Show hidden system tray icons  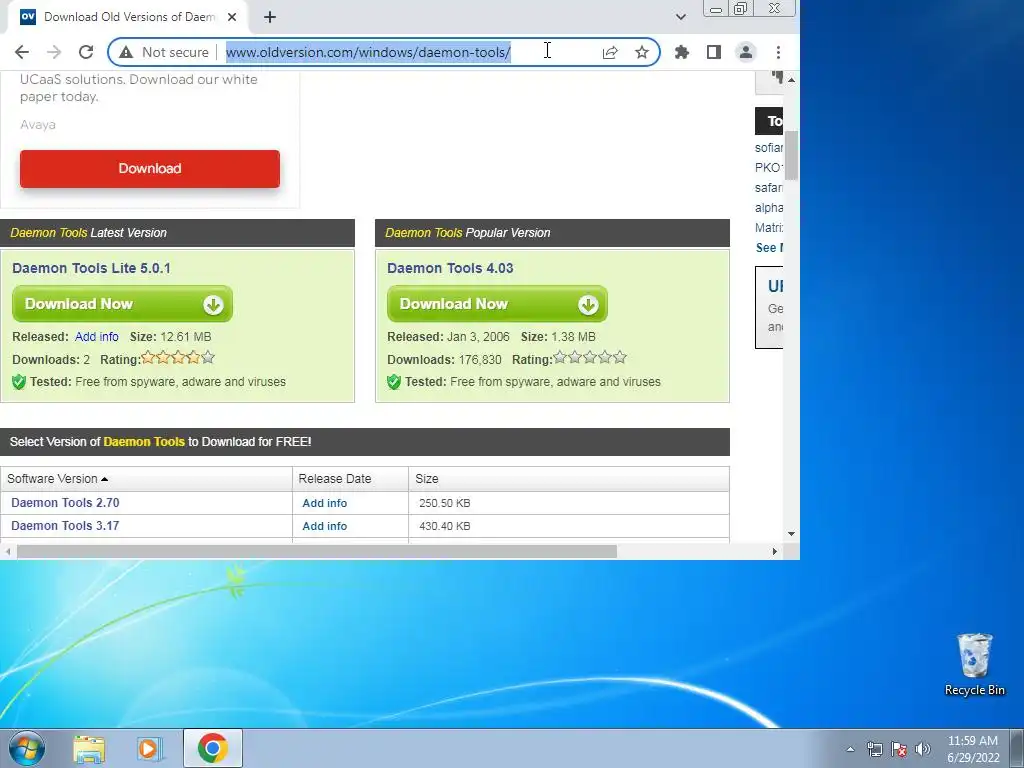coord(850,749)
